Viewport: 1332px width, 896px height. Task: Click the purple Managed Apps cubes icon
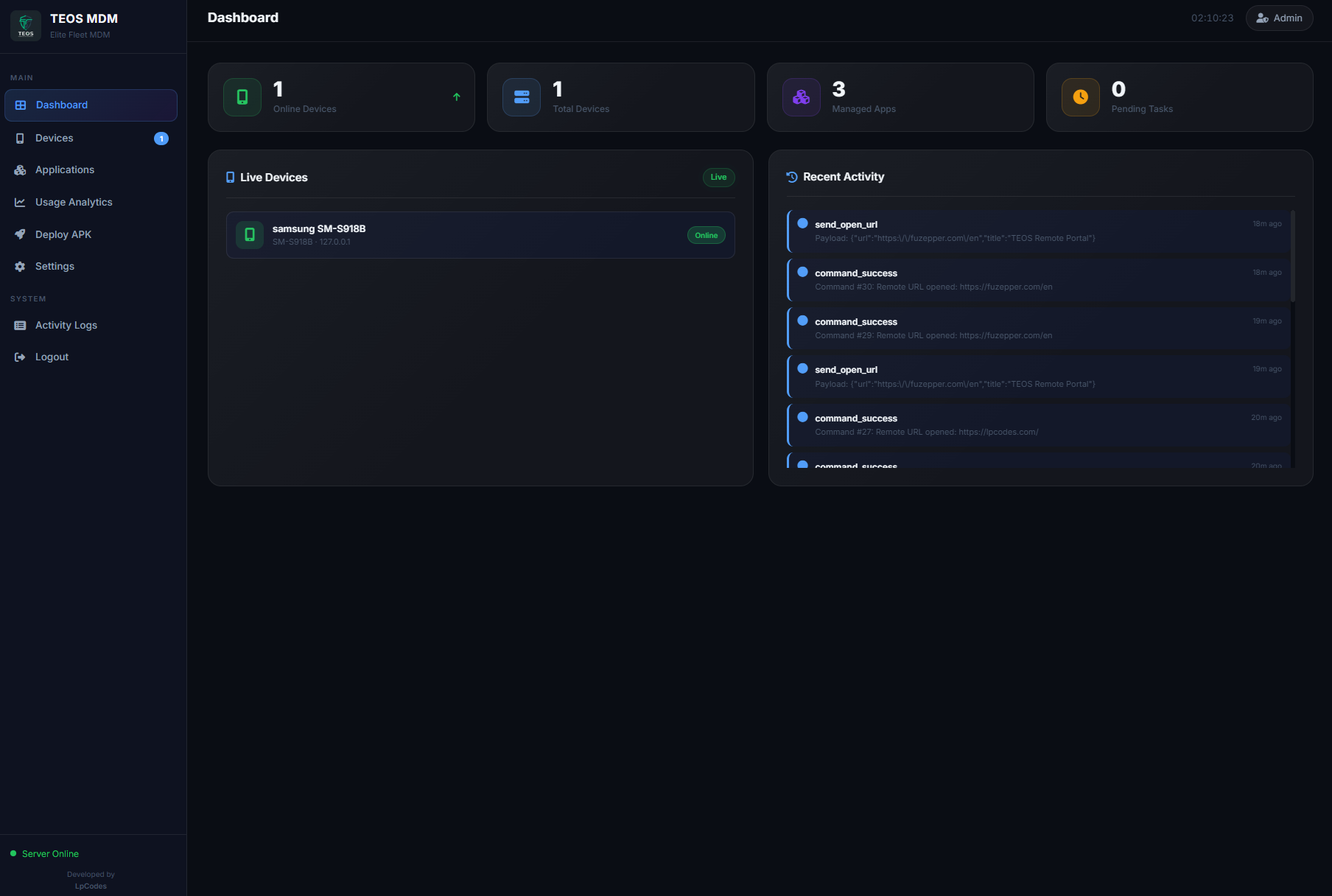[x=801, y=97]
